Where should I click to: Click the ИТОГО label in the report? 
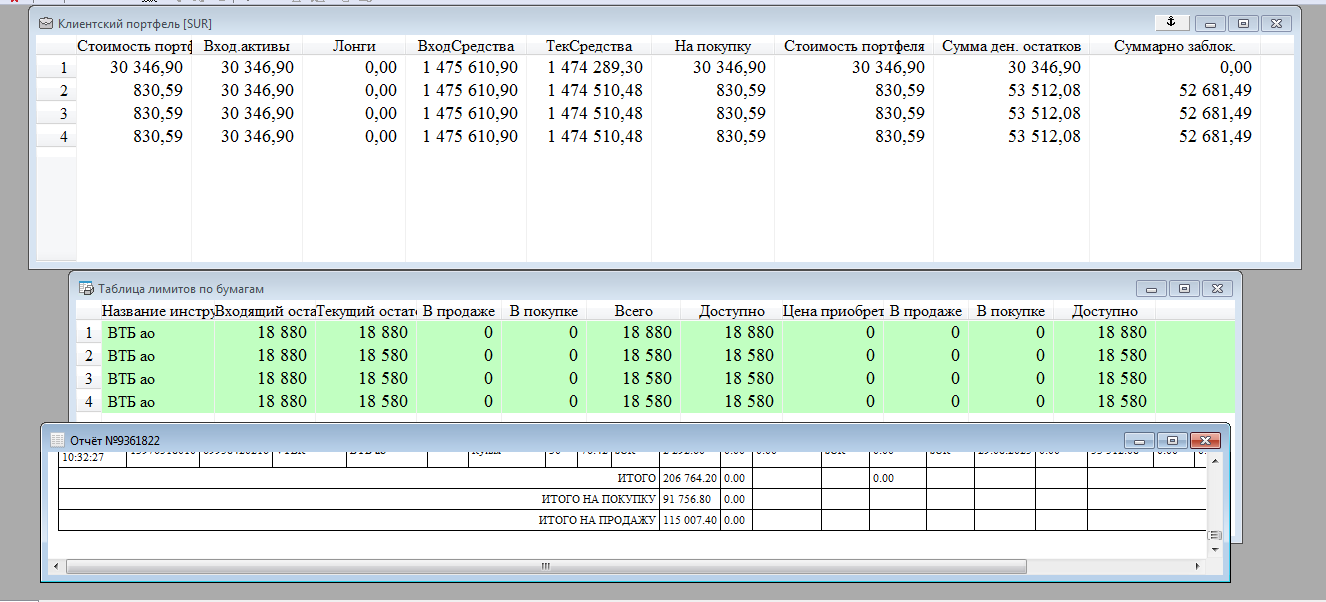637,478
